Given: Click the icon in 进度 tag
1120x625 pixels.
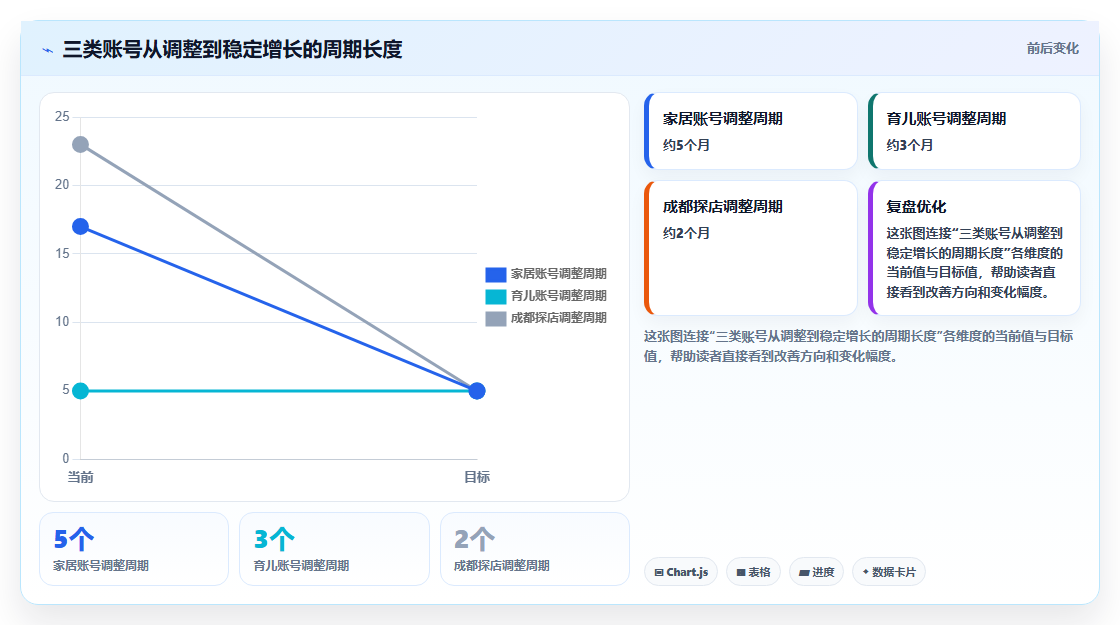Looking at the screenshot, I should pos(804,573).
